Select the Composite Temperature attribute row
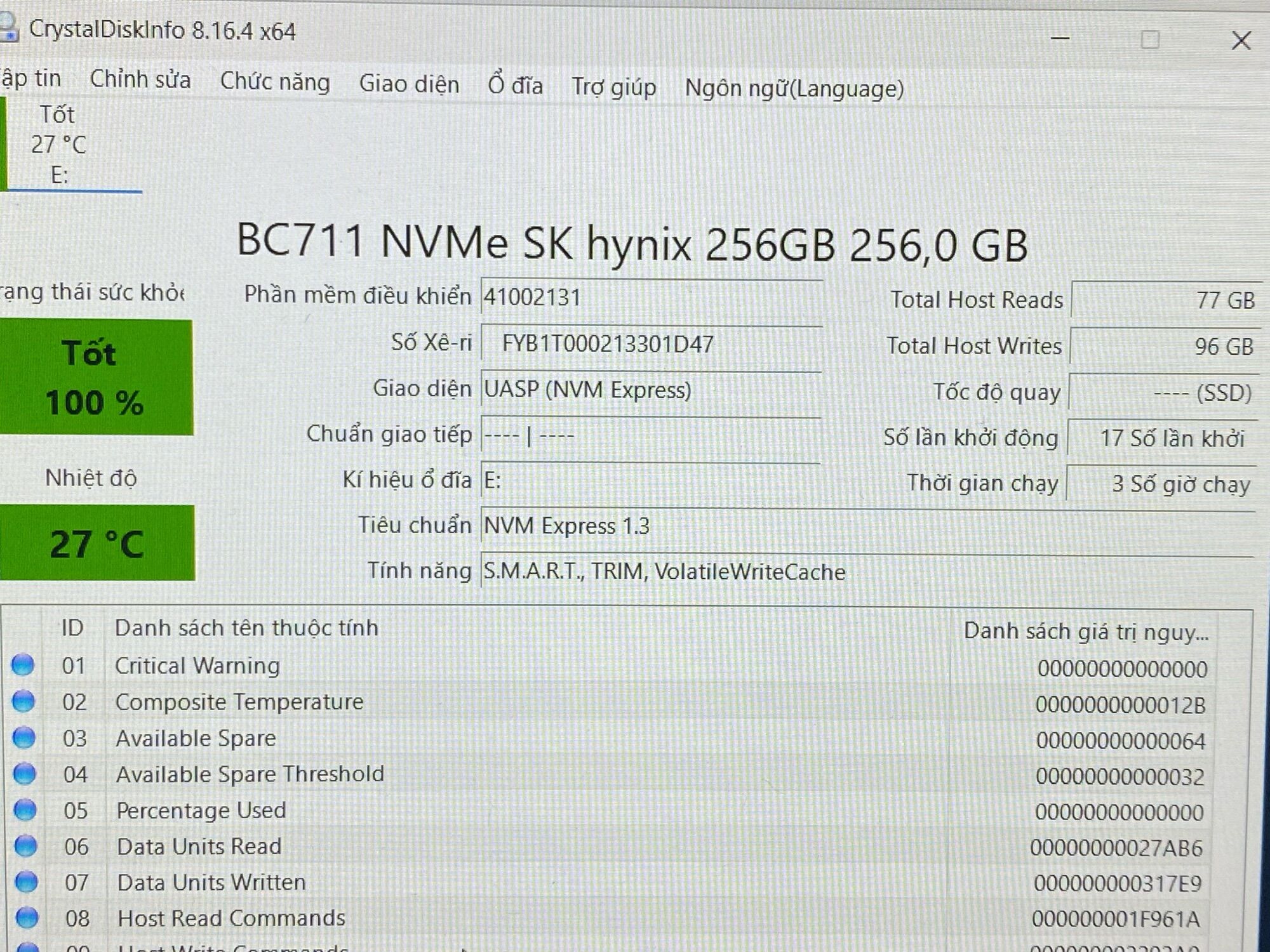This screenshot has height=952, width=1270. [610, 703]
